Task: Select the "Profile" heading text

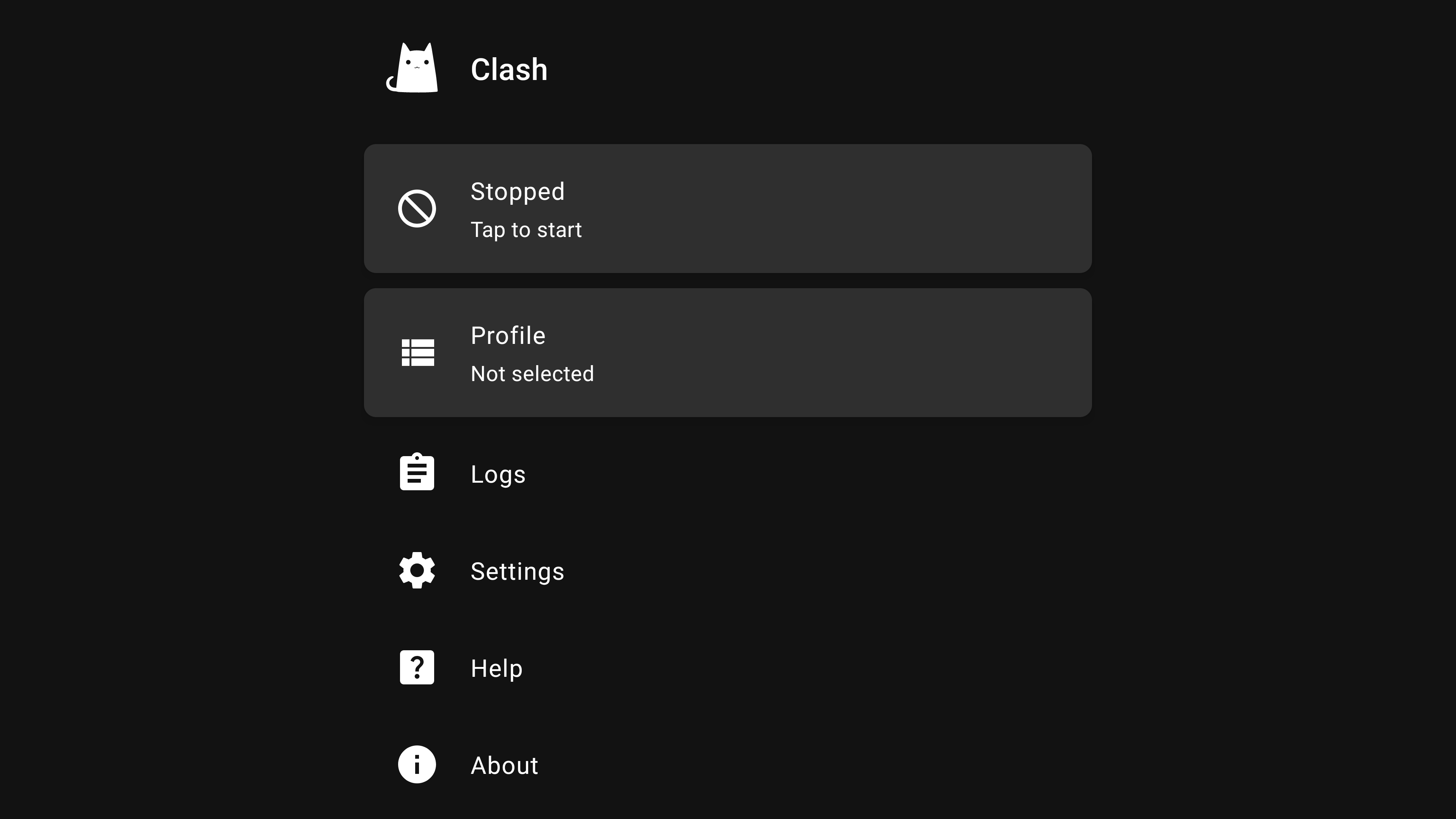Action: coord(508,336)
